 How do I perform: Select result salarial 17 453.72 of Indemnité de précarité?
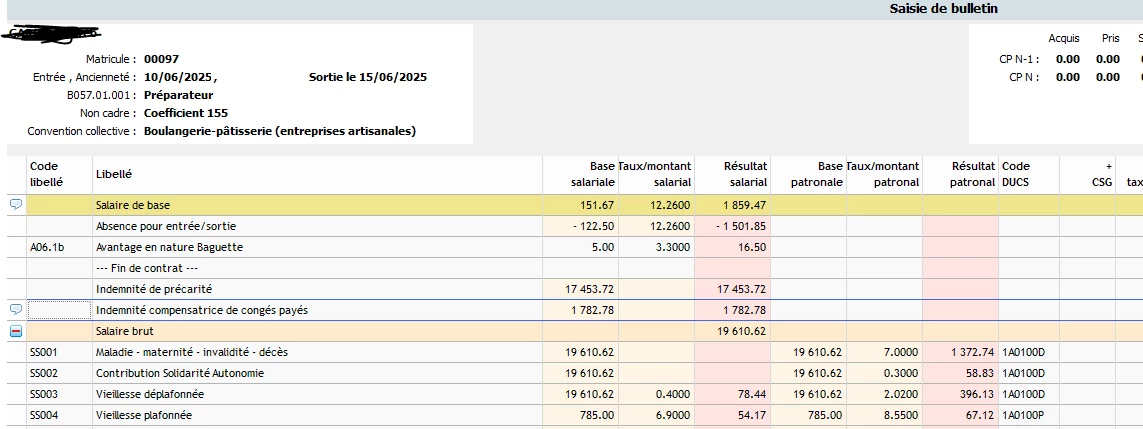(732, 289)
